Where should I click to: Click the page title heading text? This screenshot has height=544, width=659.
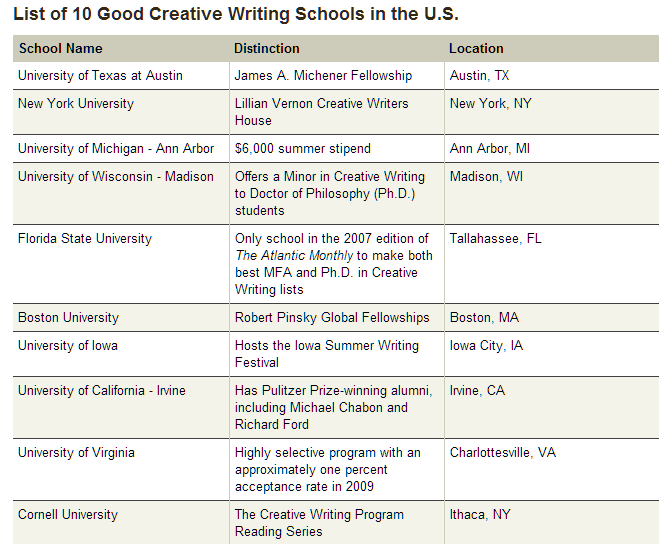pyautogui.click(x=236, y=14)
